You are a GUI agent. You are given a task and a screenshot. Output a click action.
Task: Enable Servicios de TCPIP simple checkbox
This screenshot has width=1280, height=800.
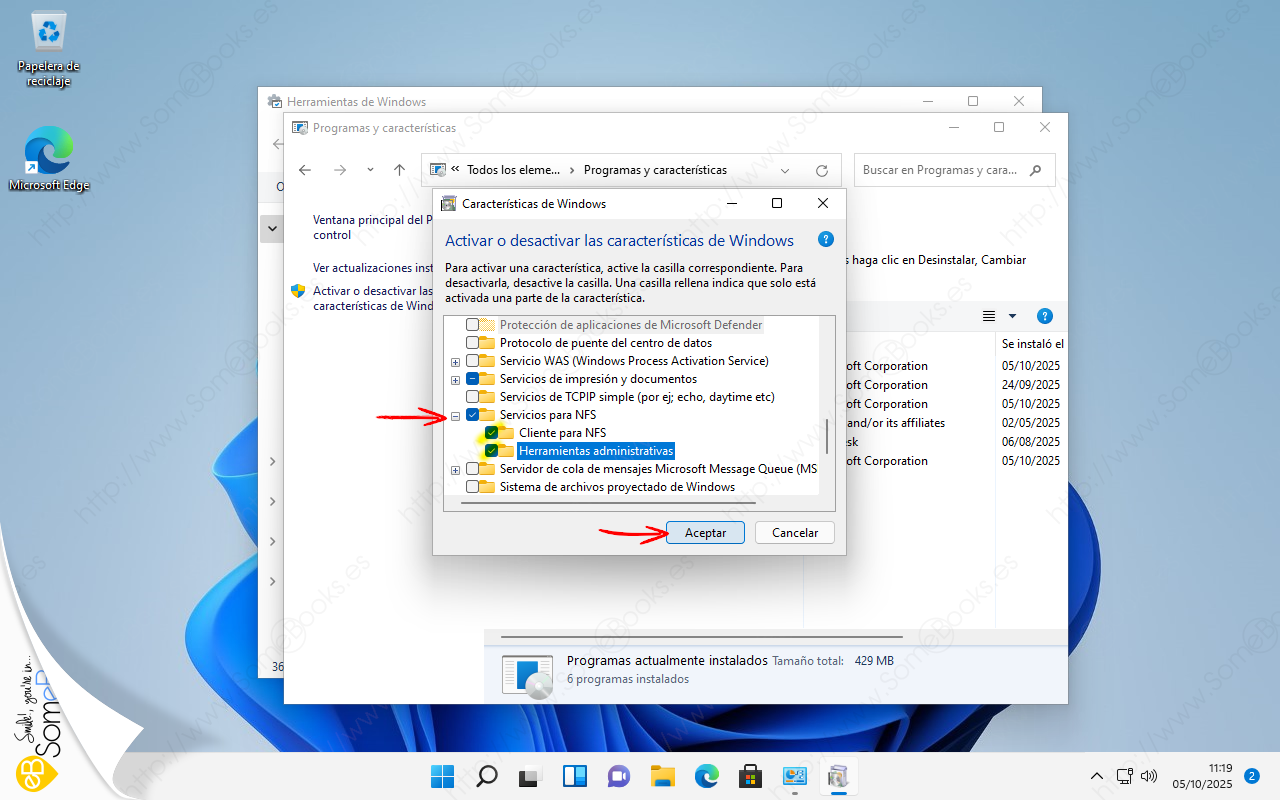pos(473,397)
